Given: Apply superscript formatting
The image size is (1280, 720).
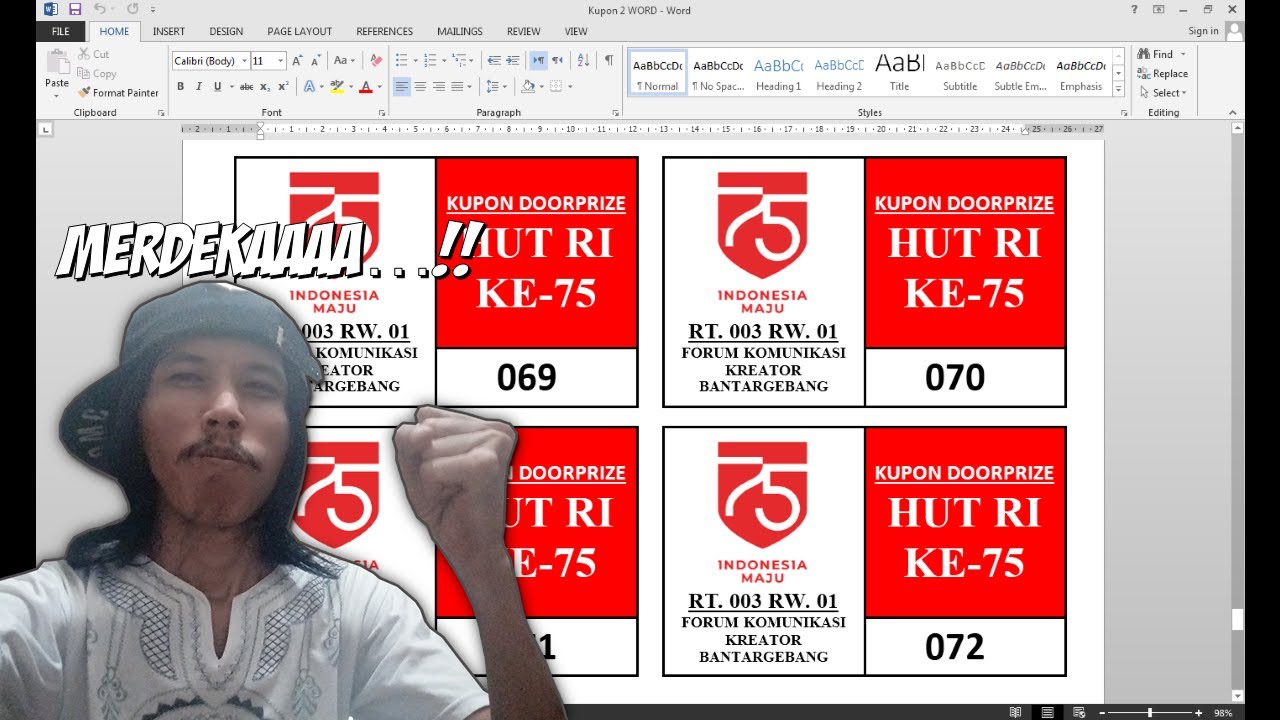Looking at the screenshot, I should click(x=283, y=87).
